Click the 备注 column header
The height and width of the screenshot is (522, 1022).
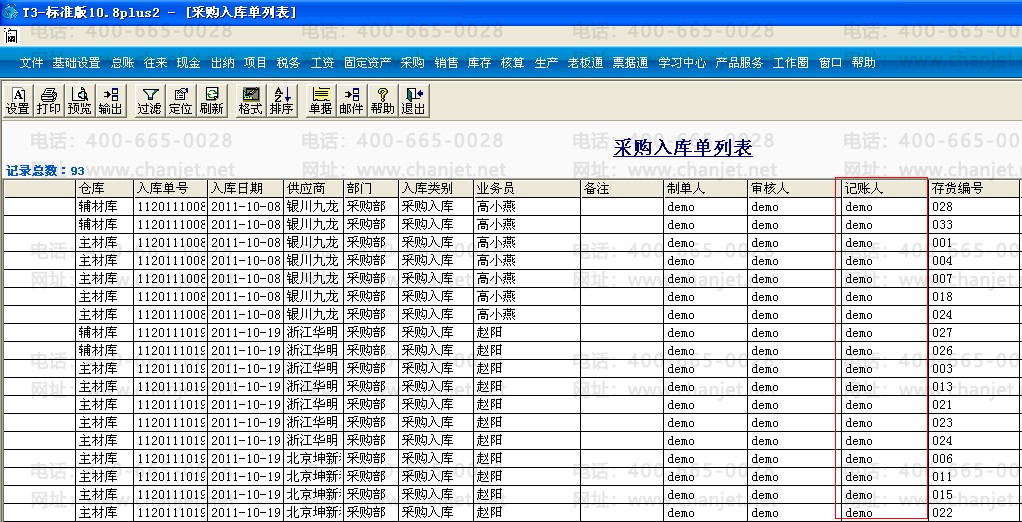[x=622, y=188]
